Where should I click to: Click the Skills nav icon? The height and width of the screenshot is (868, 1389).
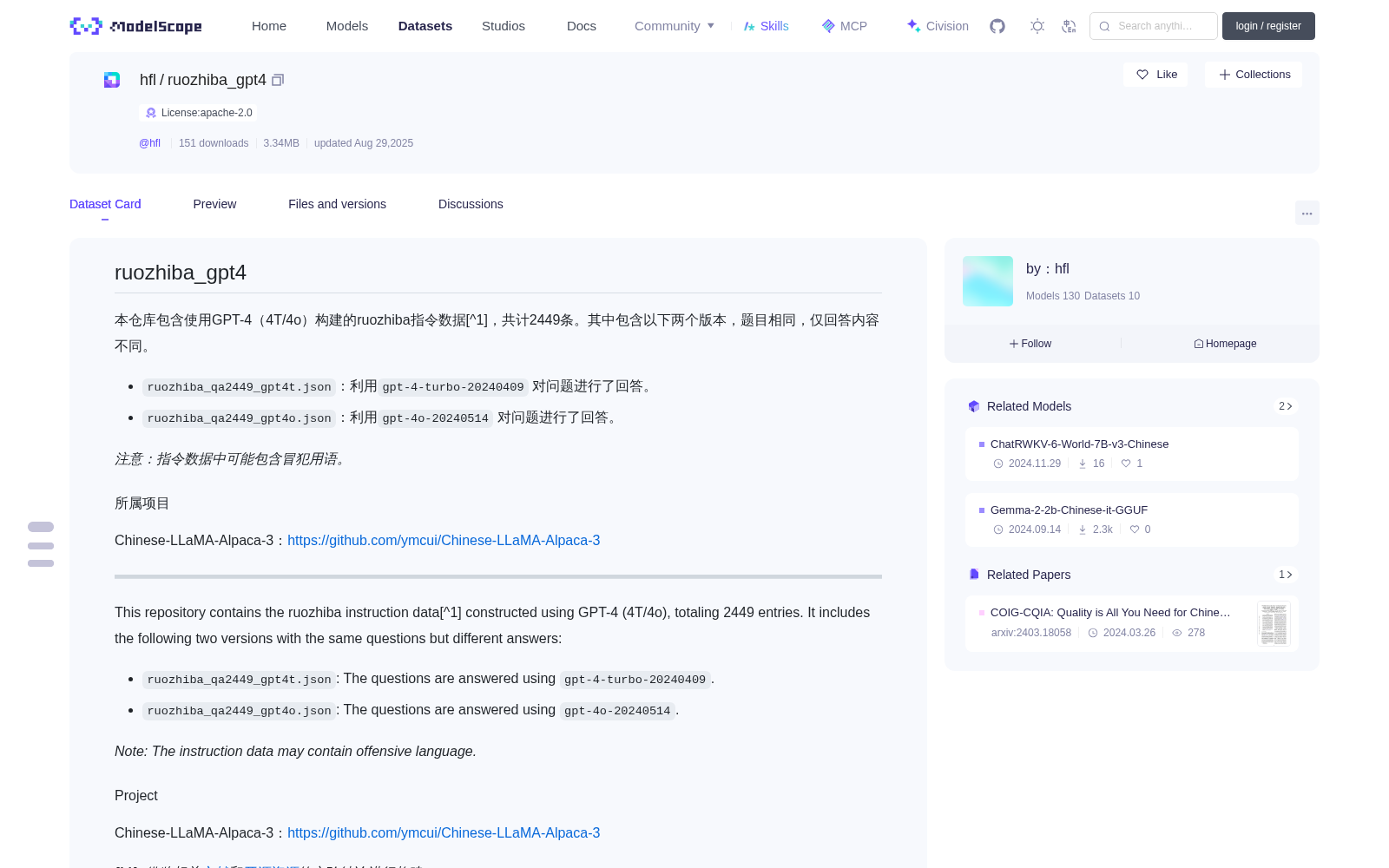749,26
